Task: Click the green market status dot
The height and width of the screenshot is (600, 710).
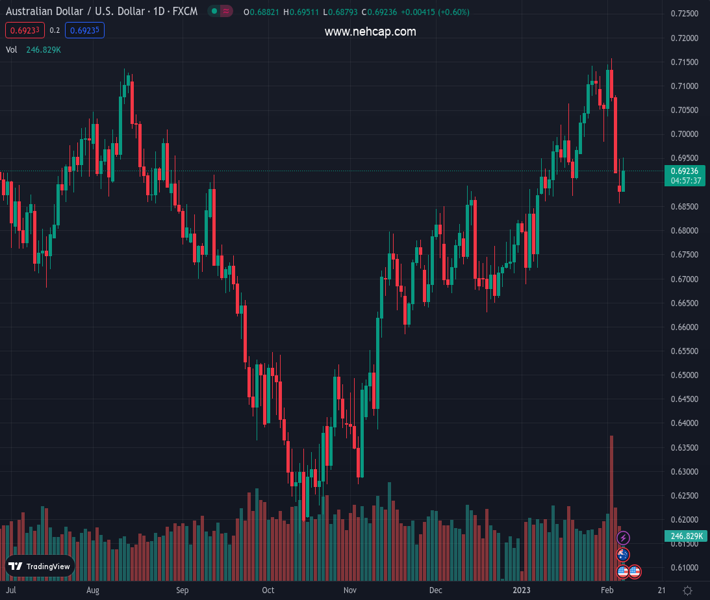Action: pos(214,12)
